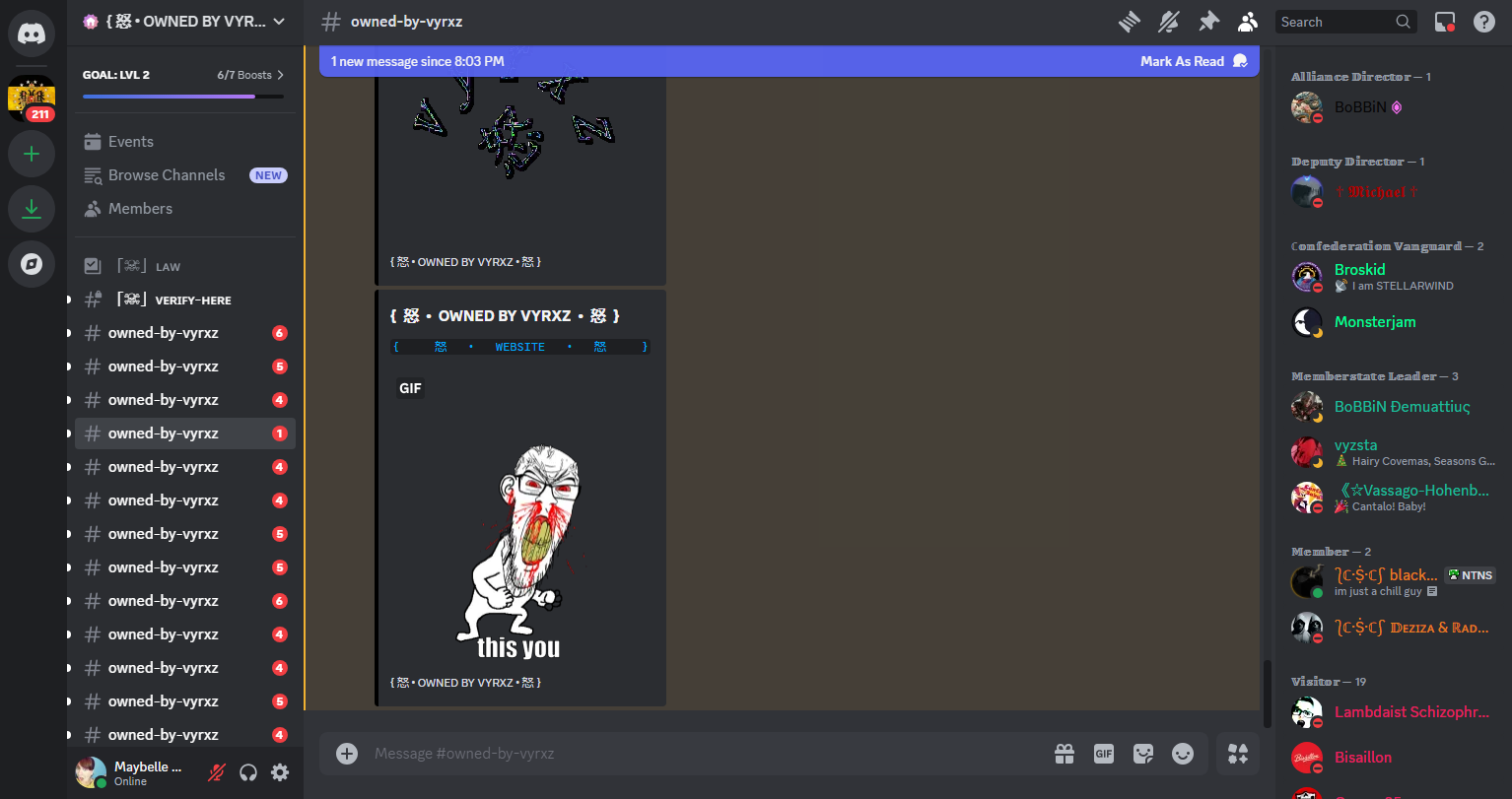Image resolution: width=1512 pixels, height=799 pixels.
Task: Open the Inbox icon in header
Action: (1445, 22)
